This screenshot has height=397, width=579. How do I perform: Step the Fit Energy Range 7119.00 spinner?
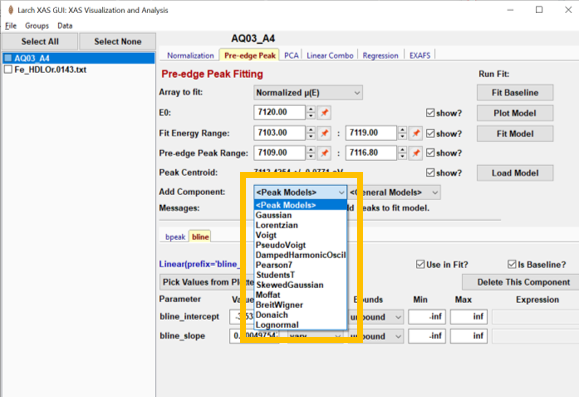(402, 133)
